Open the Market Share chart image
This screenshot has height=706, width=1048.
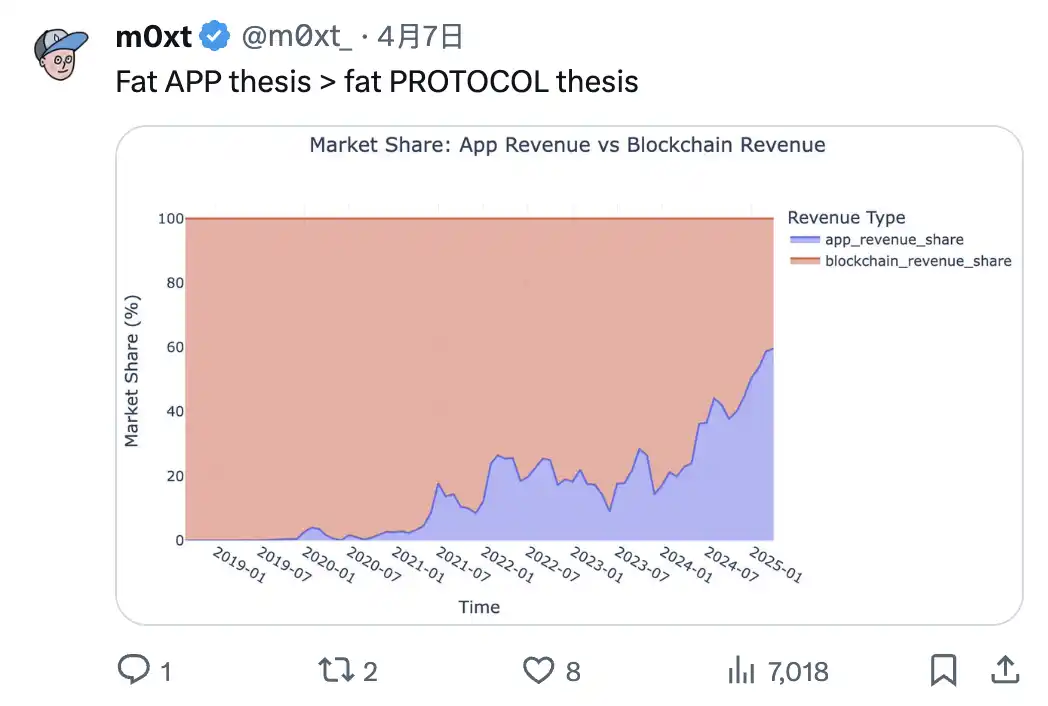[x=480, y=380]
